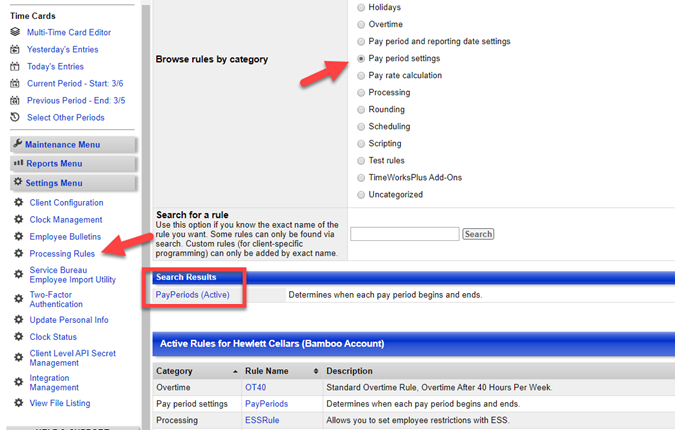Click the rule search text field

(404, 234)
